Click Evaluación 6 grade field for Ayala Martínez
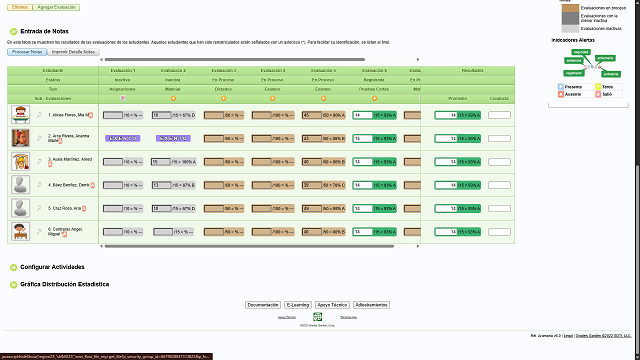The height and width of the screenshot is (360, 640). (362, 162)
